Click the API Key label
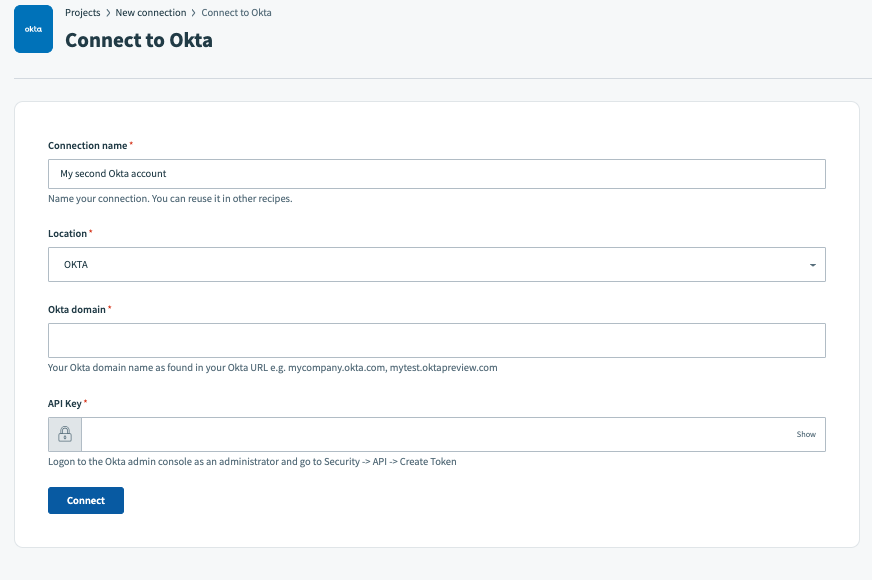This screenshot has width=872, height=580. coord(65,404)
